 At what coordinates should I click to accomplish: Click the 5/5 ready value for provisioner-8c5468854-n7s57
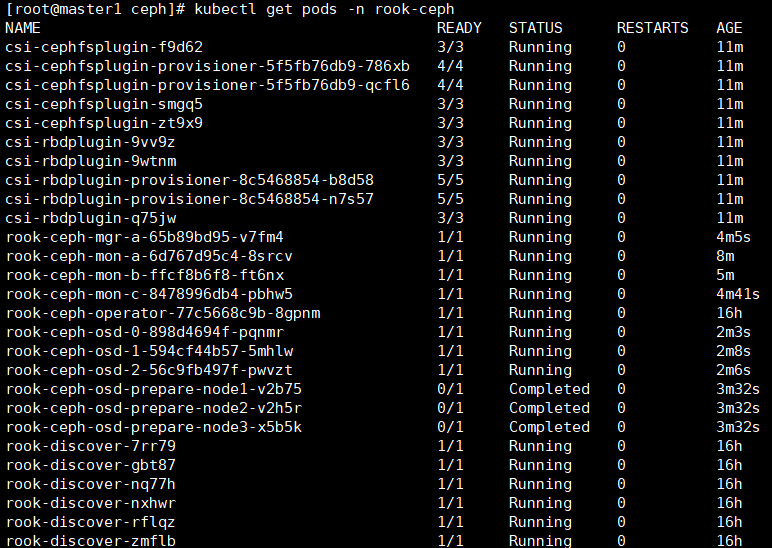point(450,199)
